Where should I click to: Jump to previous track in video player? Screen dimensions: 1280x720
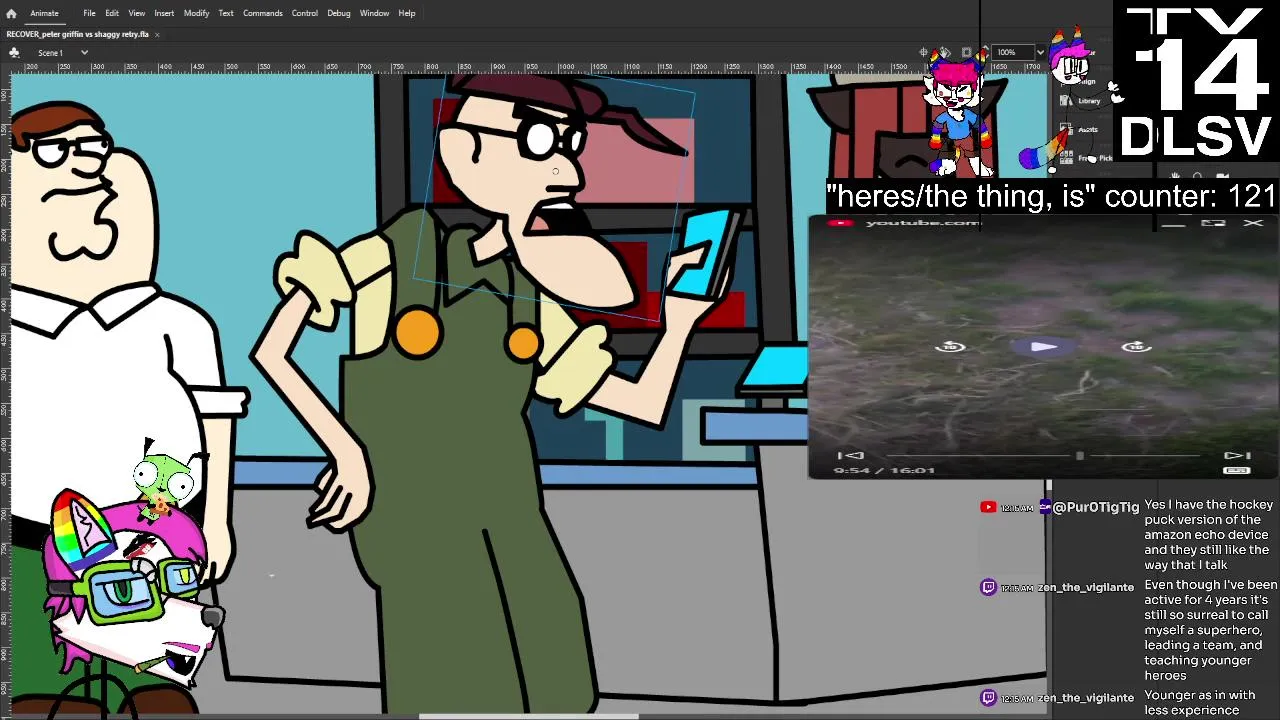tap(849, 456)
